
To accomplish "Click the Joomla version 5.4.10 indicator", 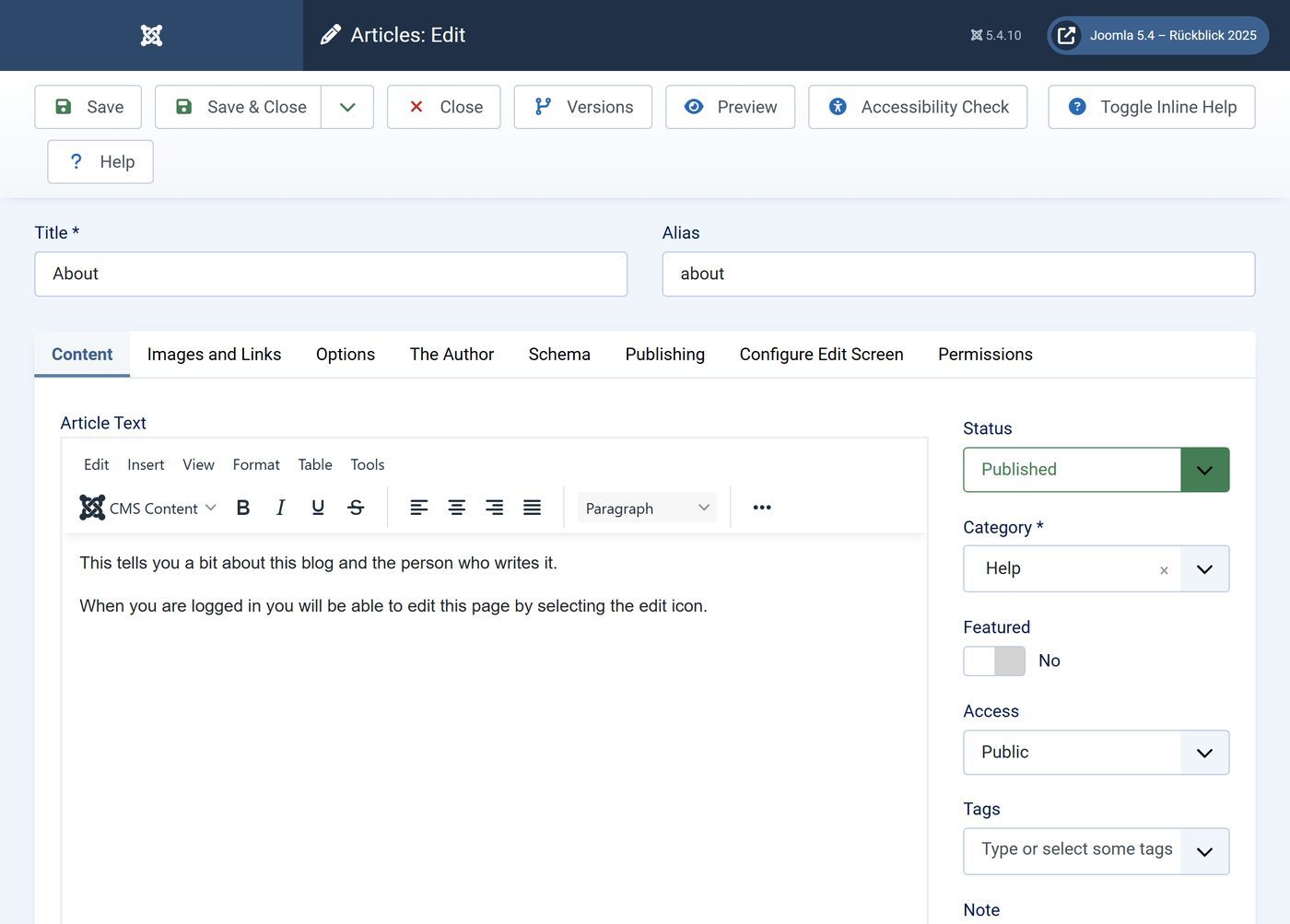I will [x=996, y=35].
